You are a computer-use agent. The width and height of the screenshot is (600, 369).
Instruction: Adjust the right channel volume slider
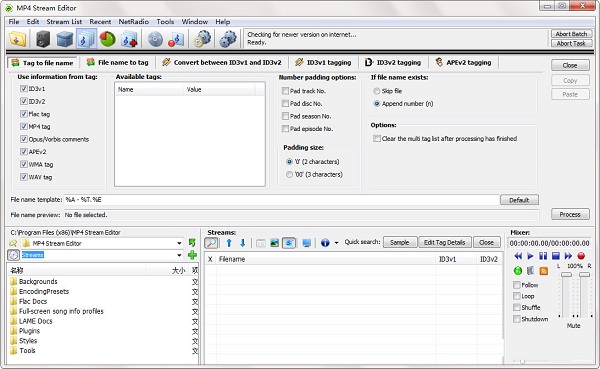point(584,275)
